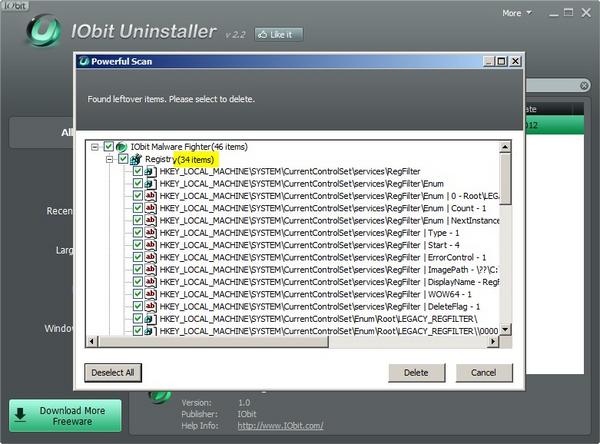Uncheck the Count - 1 value checkbox
Screen dimensions: 600x444
pyautogui.click(x=138, y=208)
